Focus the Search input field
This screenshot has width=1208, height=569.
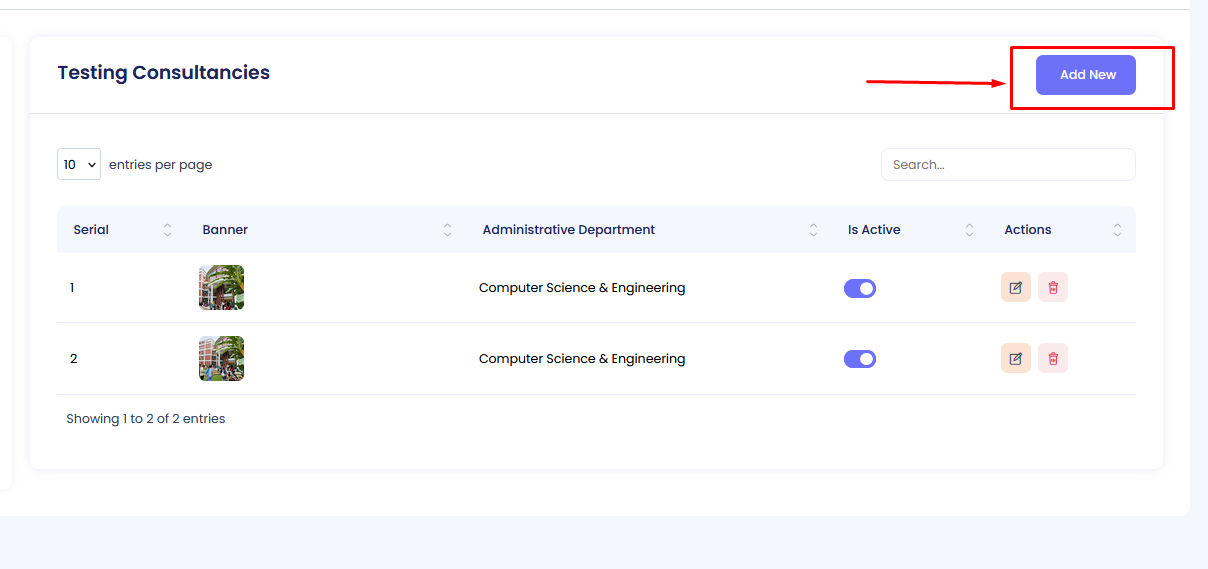tap(1007, 165)
